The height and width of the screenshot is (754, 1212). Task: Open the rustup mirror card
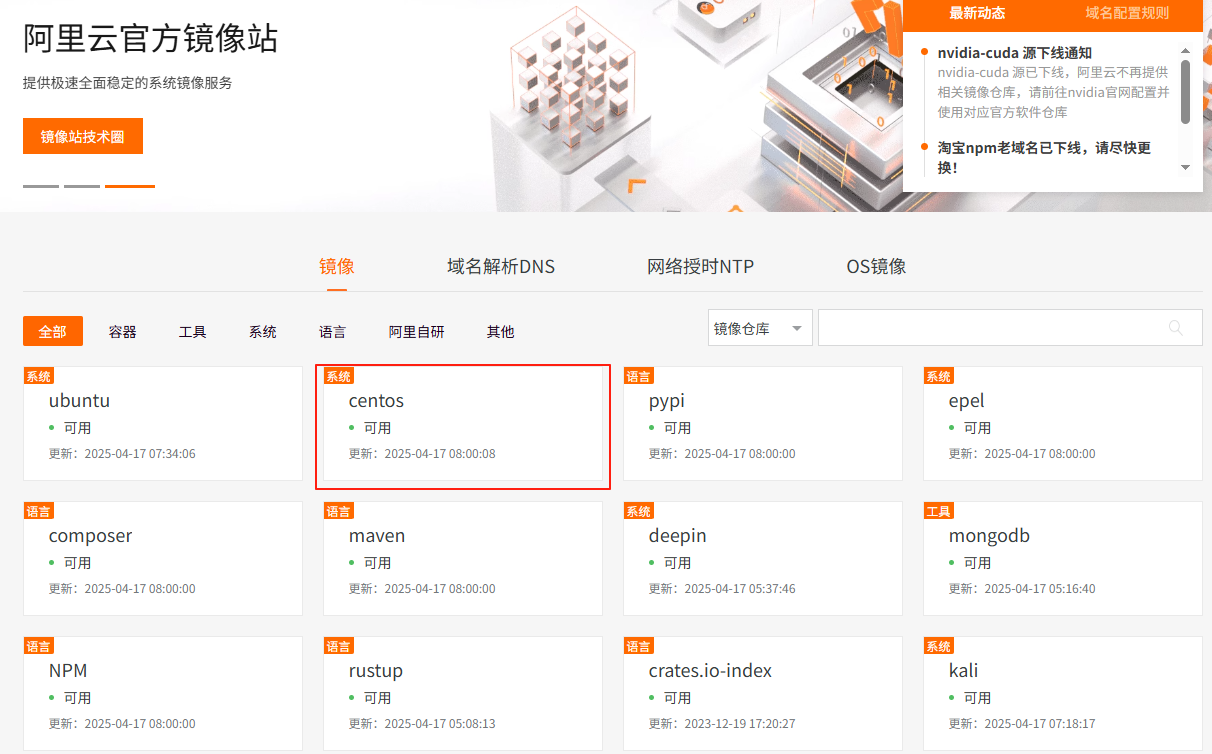(x=463, y=693)
